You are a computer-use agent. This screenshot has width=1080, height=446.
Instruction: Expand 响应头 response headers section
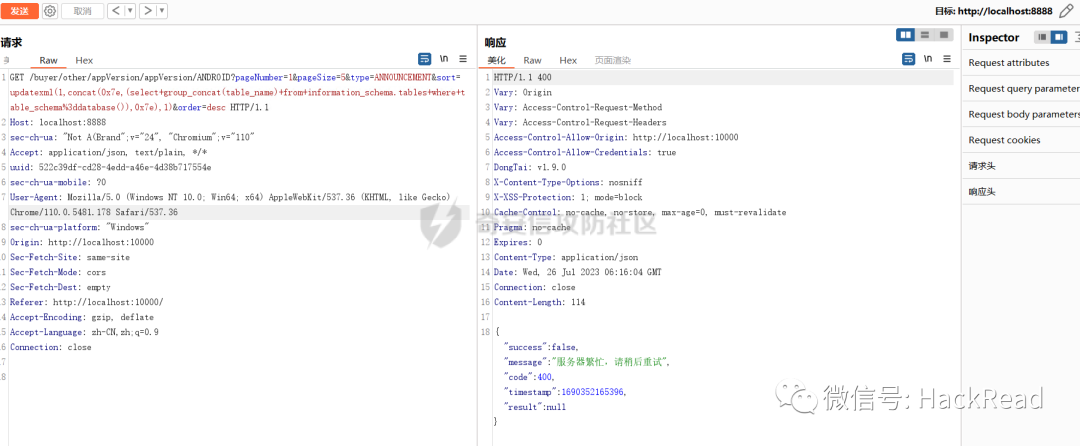pos(1021,192)
